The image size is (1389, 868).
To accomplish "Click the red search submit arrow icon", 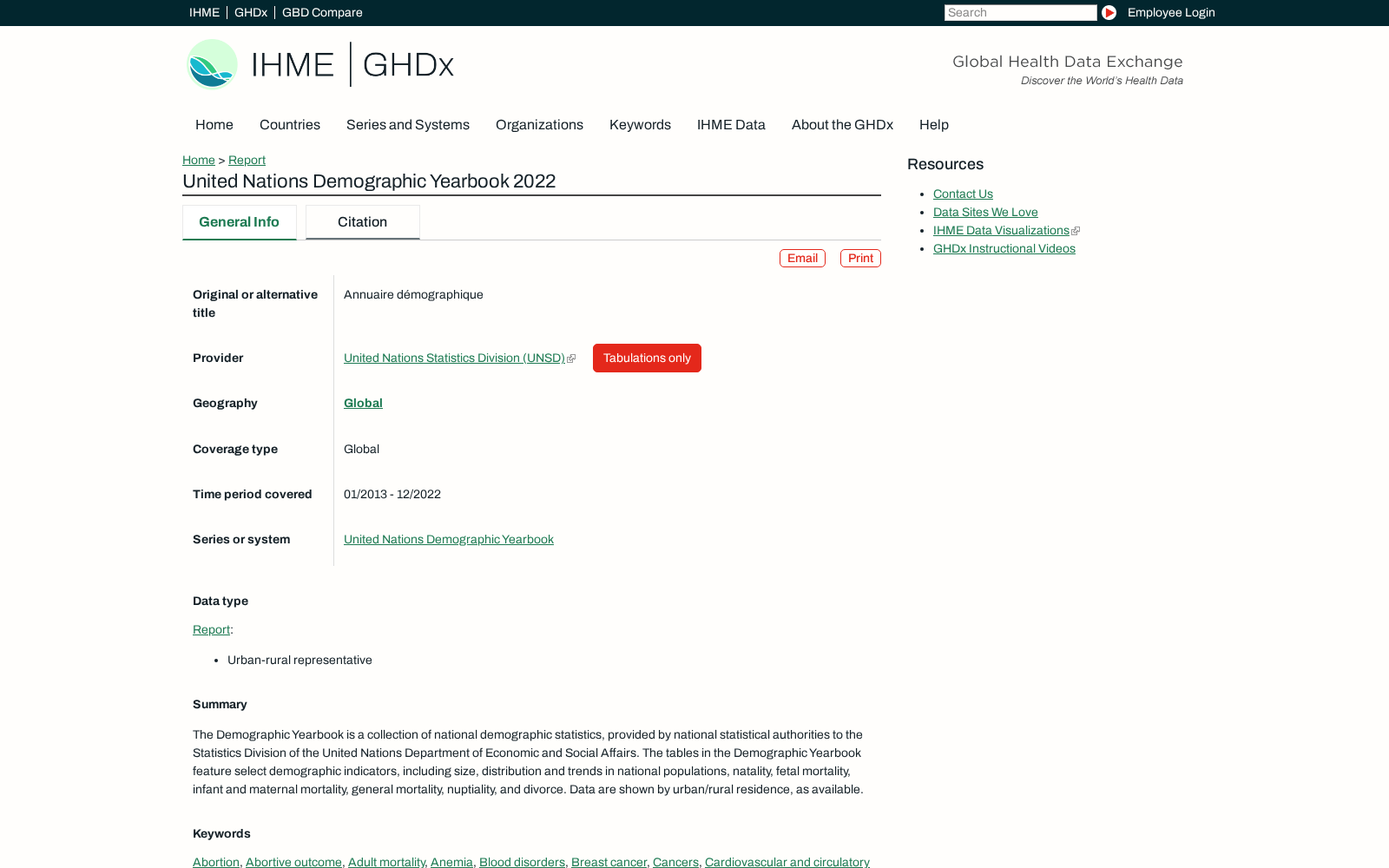I will coord(1109,12).
